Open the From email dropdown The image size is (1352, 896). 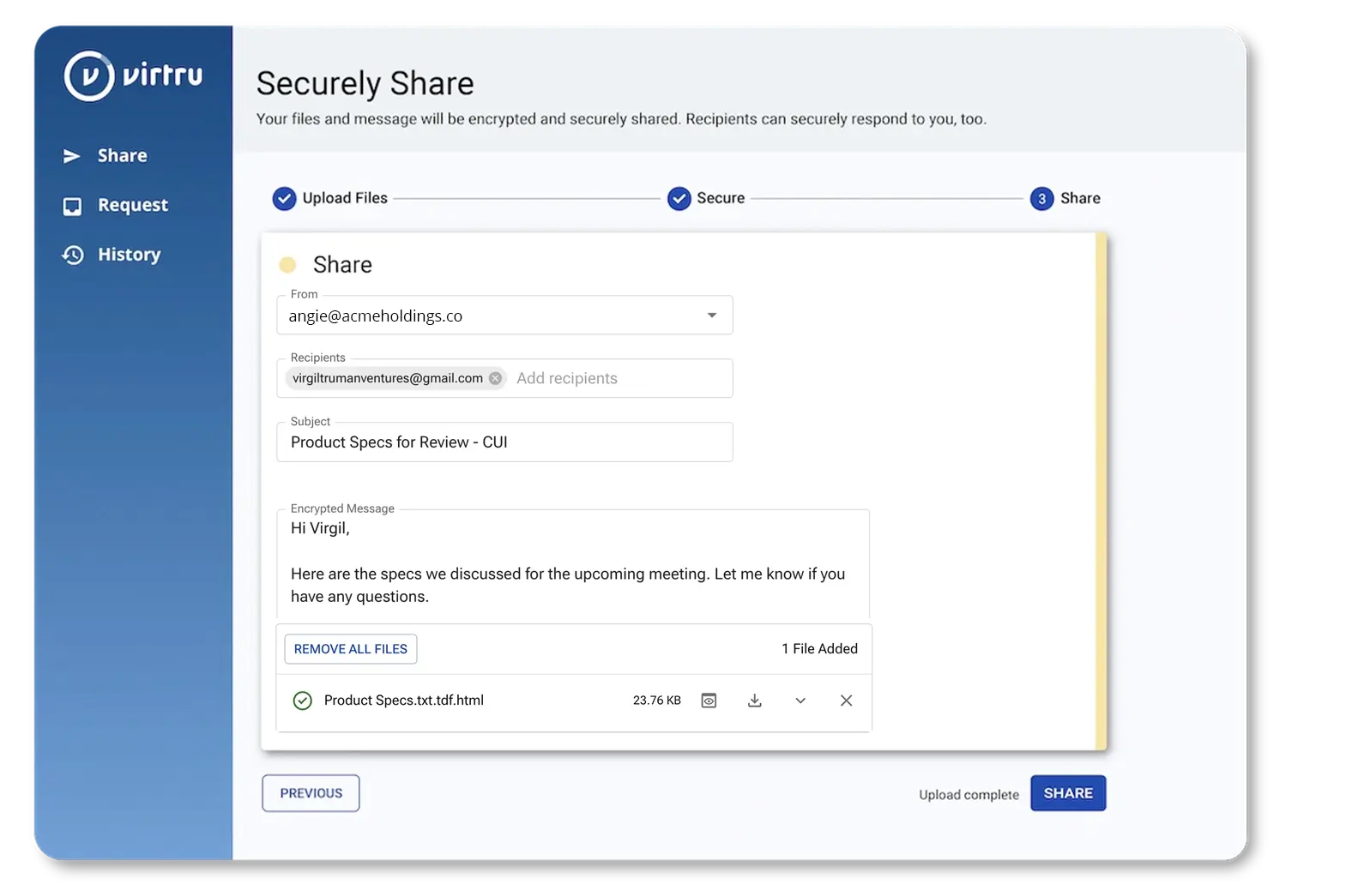(x=711, y=316)
